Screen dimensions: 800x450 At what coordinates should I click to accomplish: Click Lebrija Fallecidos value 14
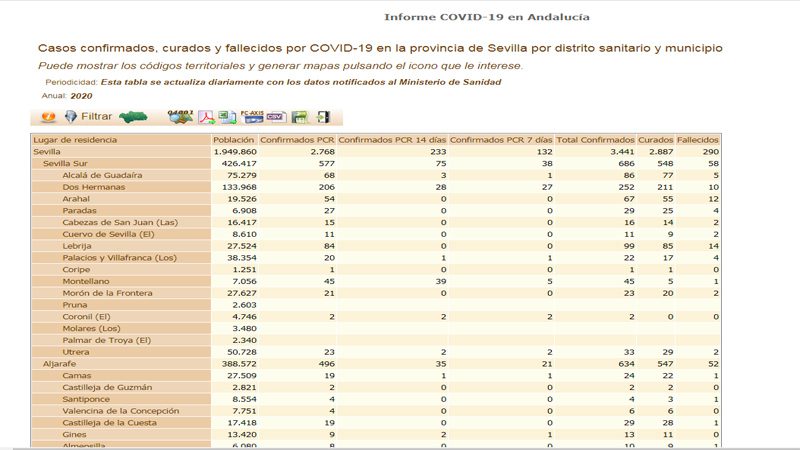click(x=713, y=246)
